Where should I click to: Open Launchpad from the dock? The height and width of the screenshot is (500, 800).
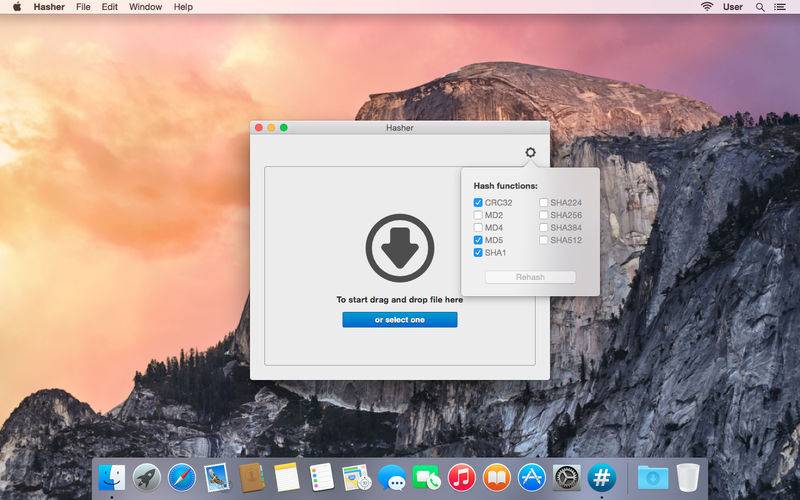click(x=147, y=477)
